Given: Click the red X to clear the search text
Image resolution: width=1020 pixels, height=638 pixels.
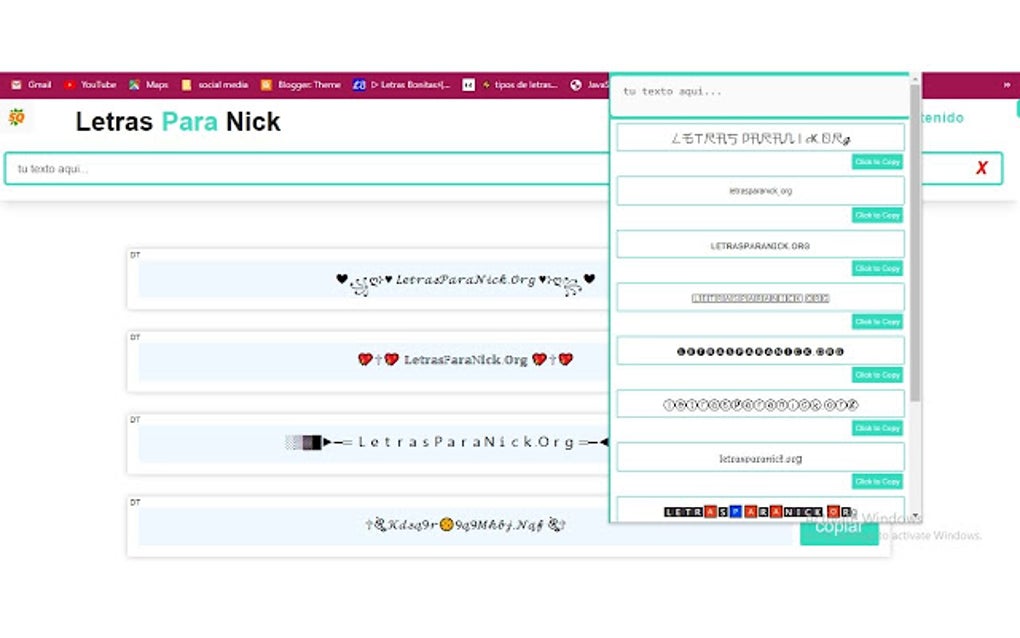Looking at the screenshot, I should pos(983,168).
